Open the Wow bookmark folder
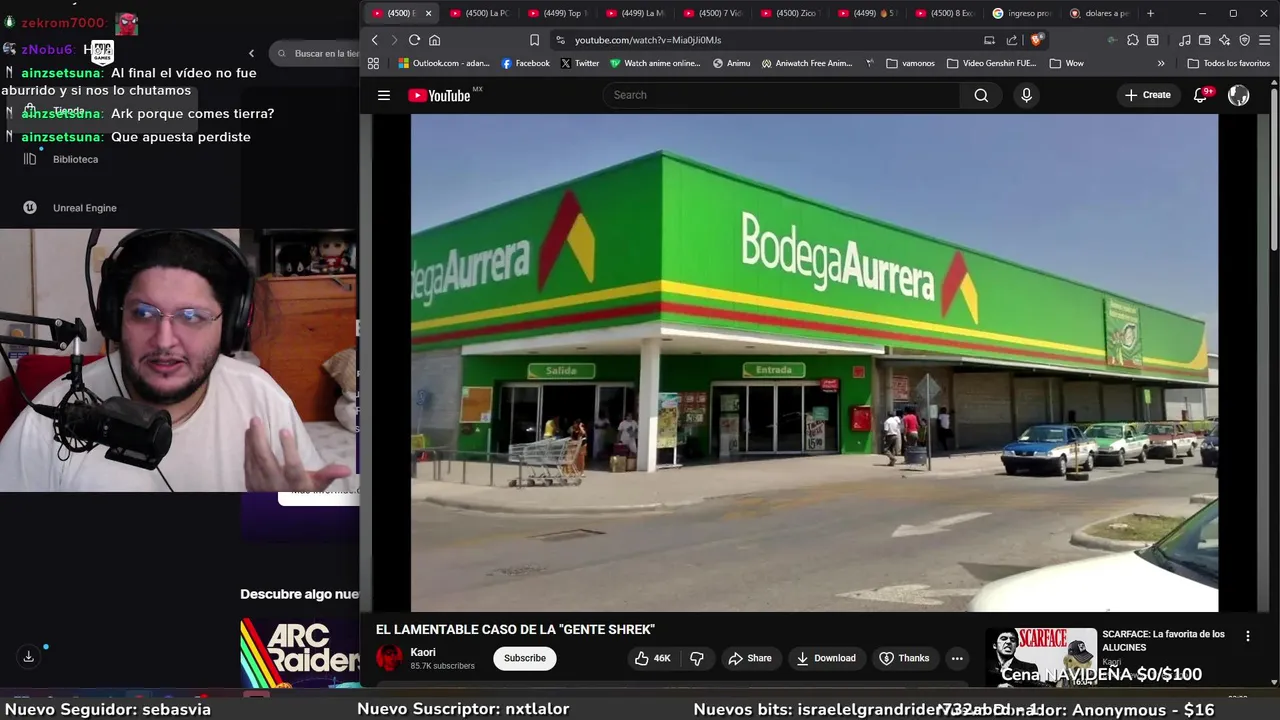Image resolution: width=1280 pixels, height=720 pixels. click(1066, 63)
